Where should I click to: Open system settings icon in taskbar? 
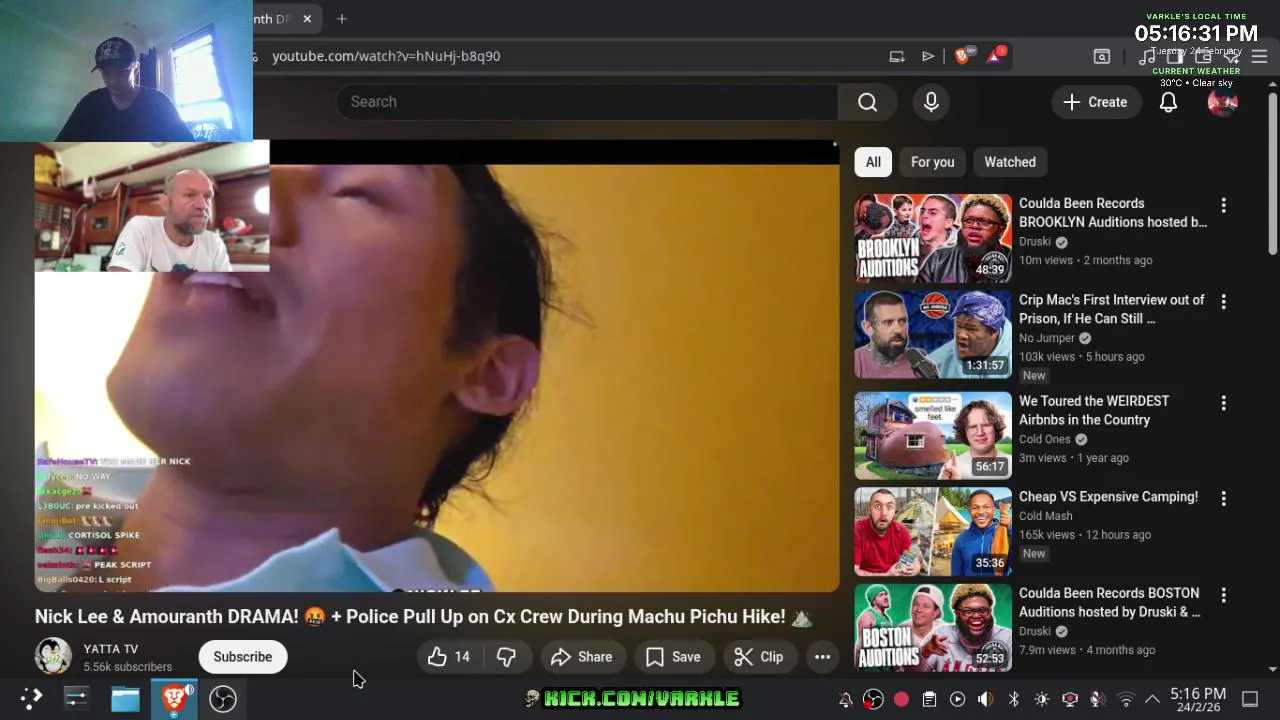[76, 698]
